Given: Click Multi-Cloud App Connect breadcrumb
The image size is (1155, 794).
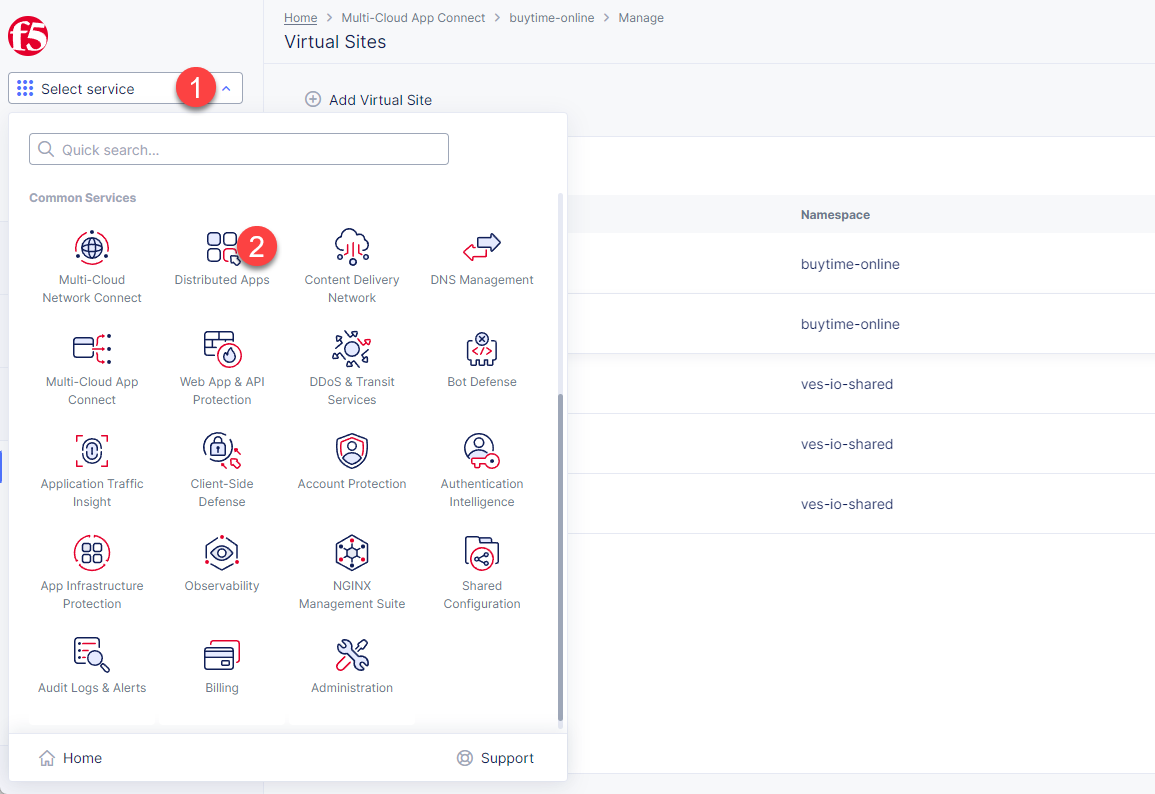Looking at the screenshot, I should pos(413,18).
